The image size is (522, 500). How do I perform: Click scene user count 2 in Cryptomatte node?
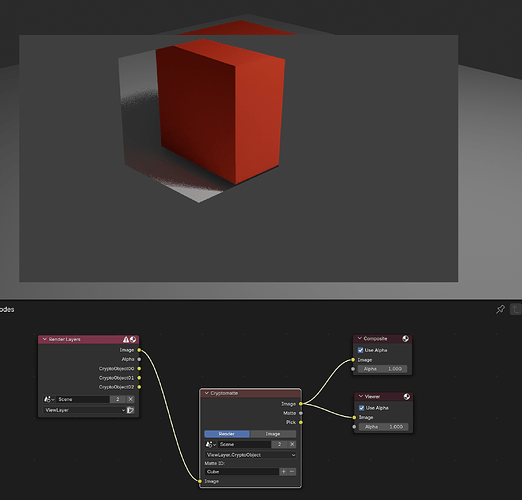279,444
